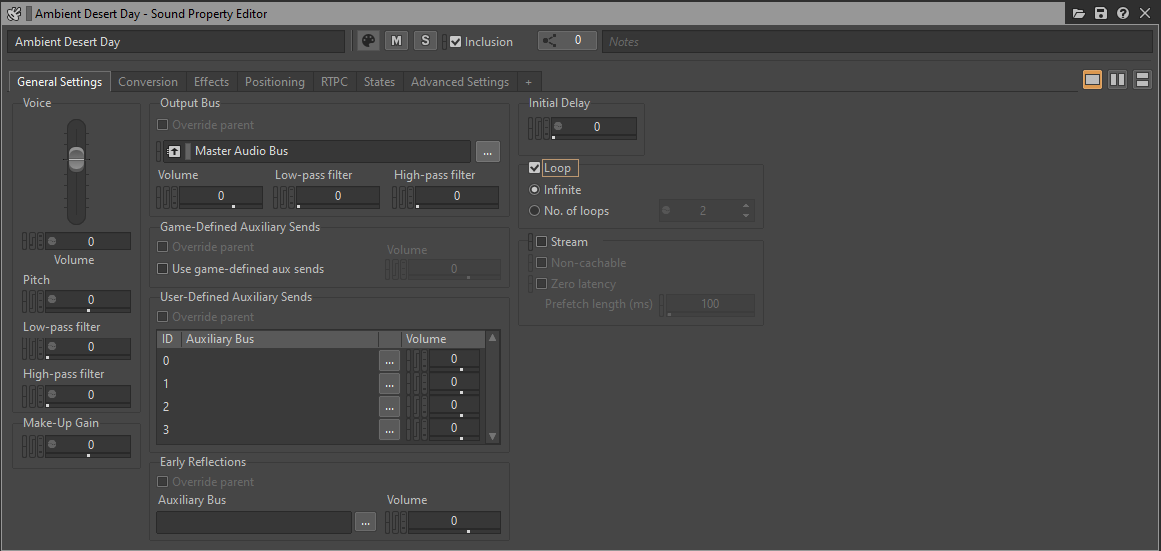Image resolution: width=1161 pixels, height=551 pixels.
Task: Browse auxiliary bus for ID 0
Action: point(389,361)
